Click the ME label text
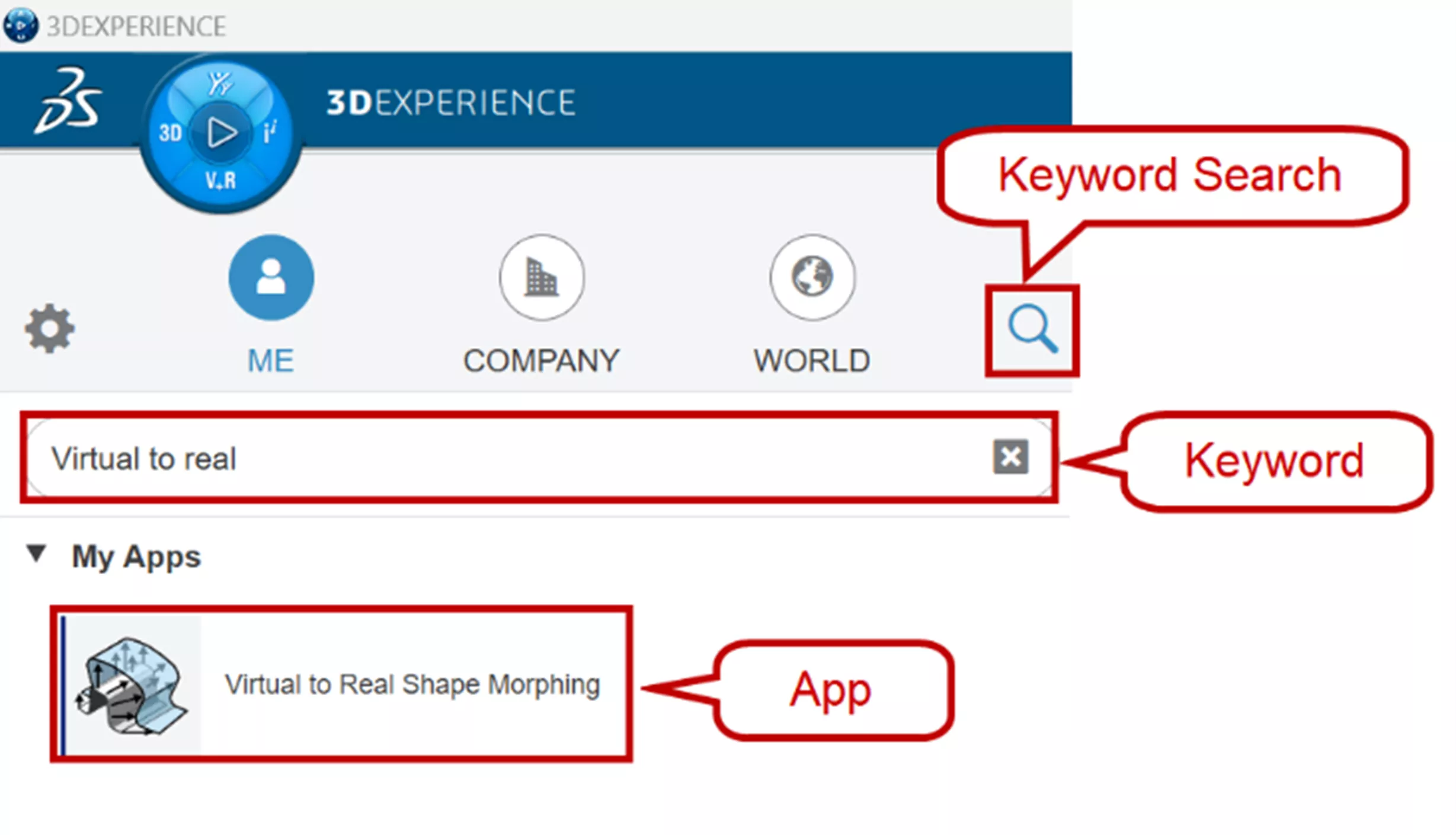 pos(270,360)
